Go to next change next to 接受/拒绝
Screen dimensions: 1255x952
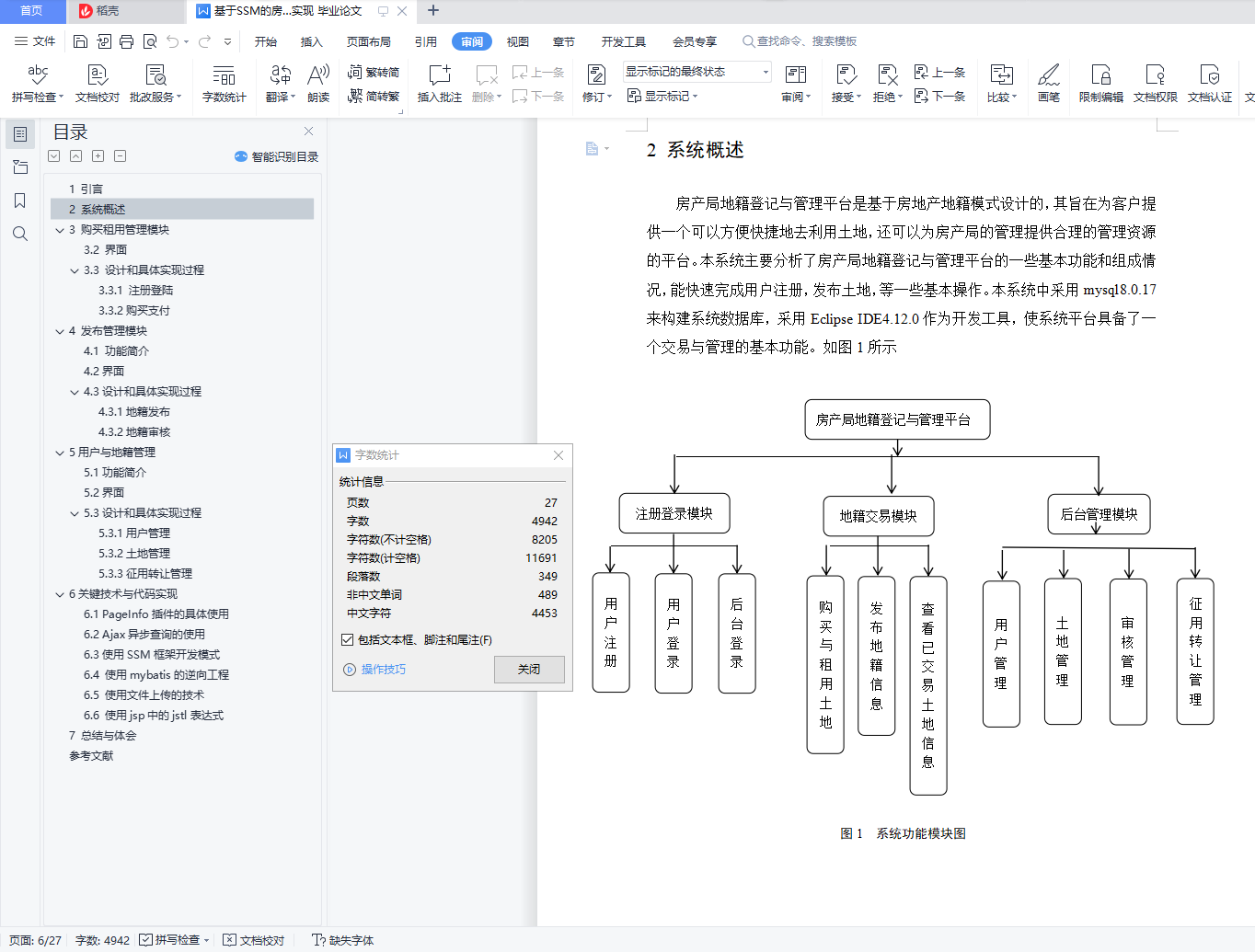(x=939, y=96)
